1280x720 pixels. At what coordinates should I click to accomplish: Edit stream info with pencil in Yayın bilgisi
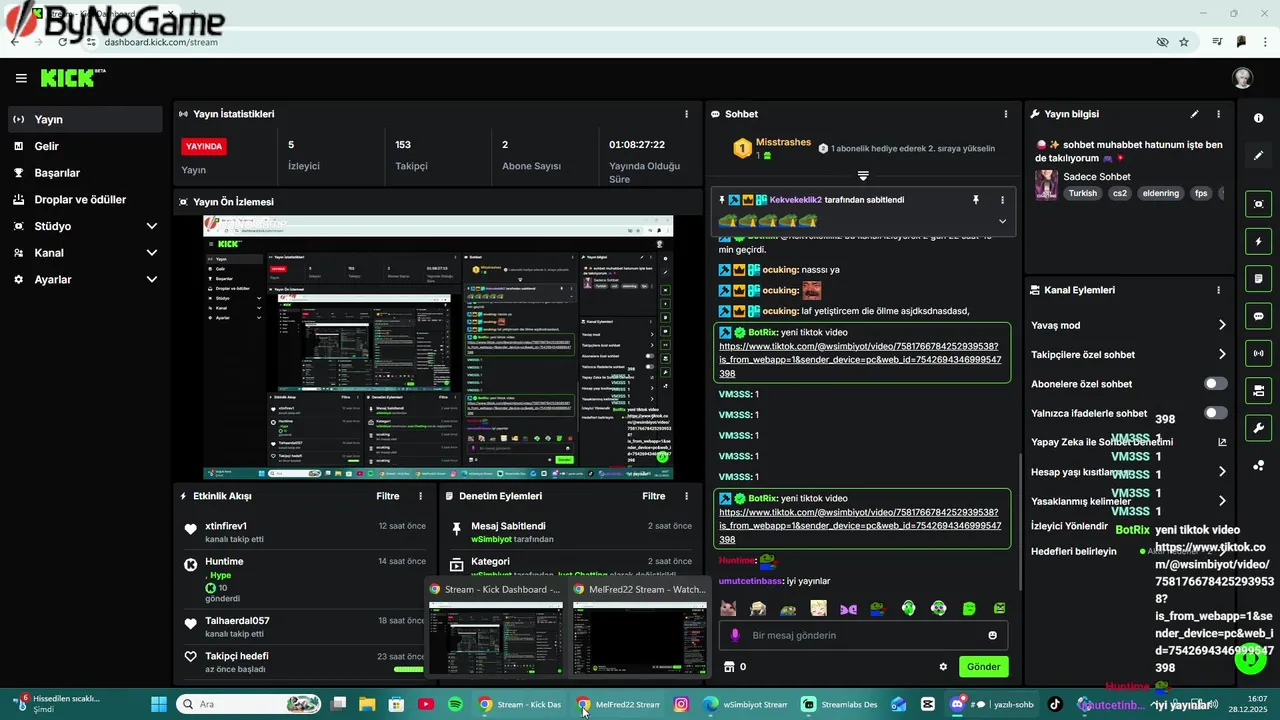pos(1194,114)
